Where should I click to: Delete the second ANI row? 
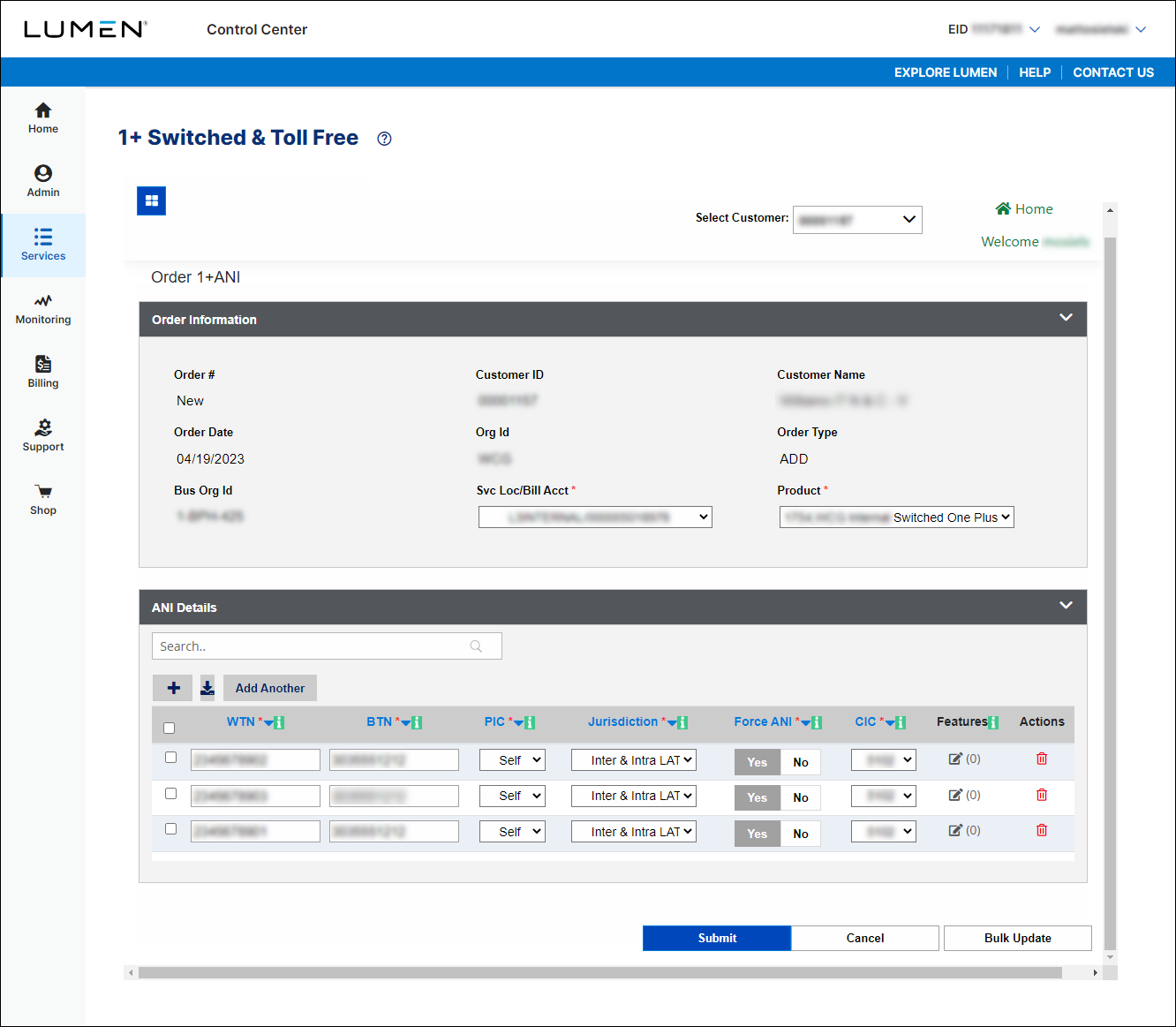pos(1042,795)
